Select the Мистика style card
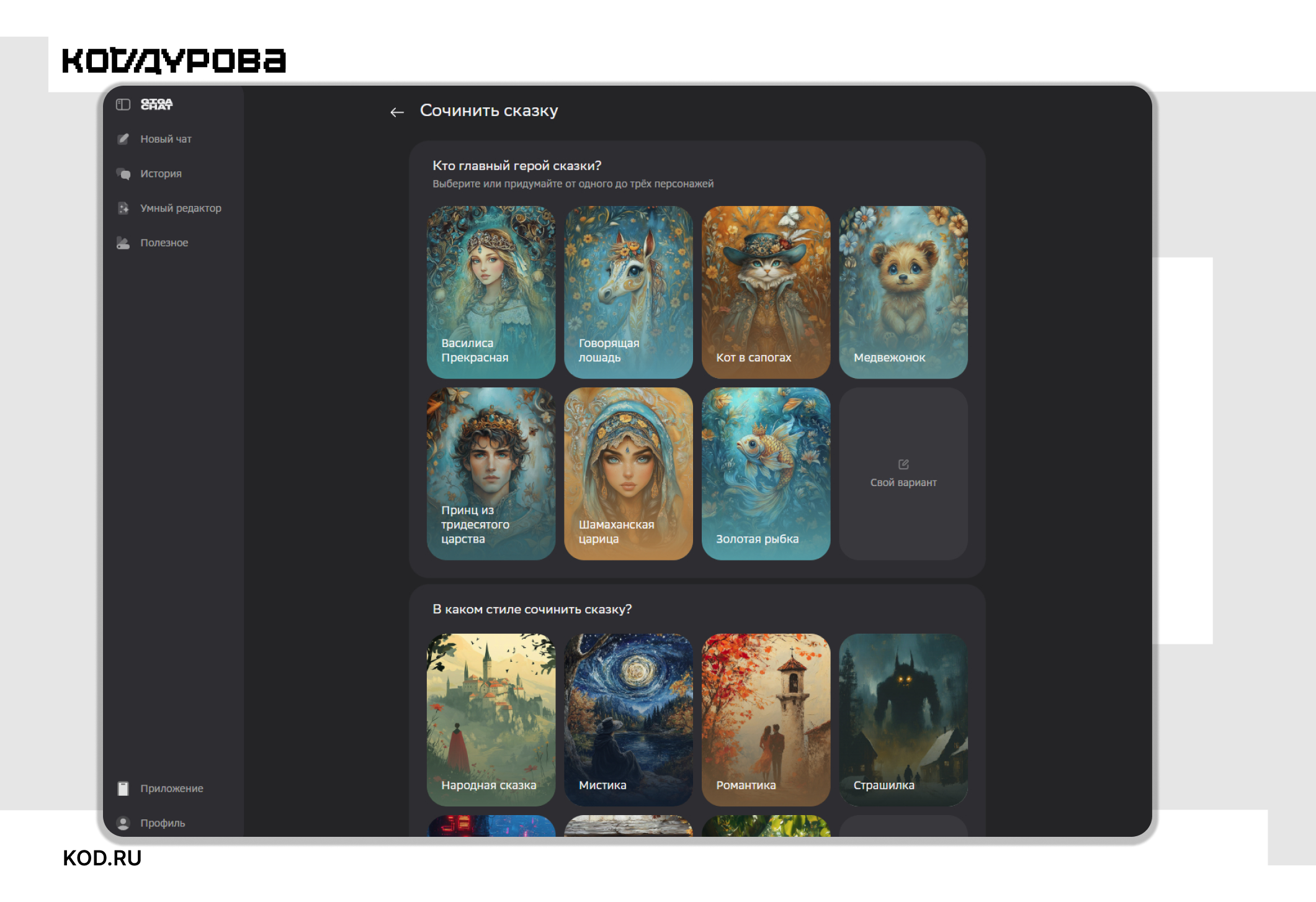 pyautogui.click(x=629, y=719)
